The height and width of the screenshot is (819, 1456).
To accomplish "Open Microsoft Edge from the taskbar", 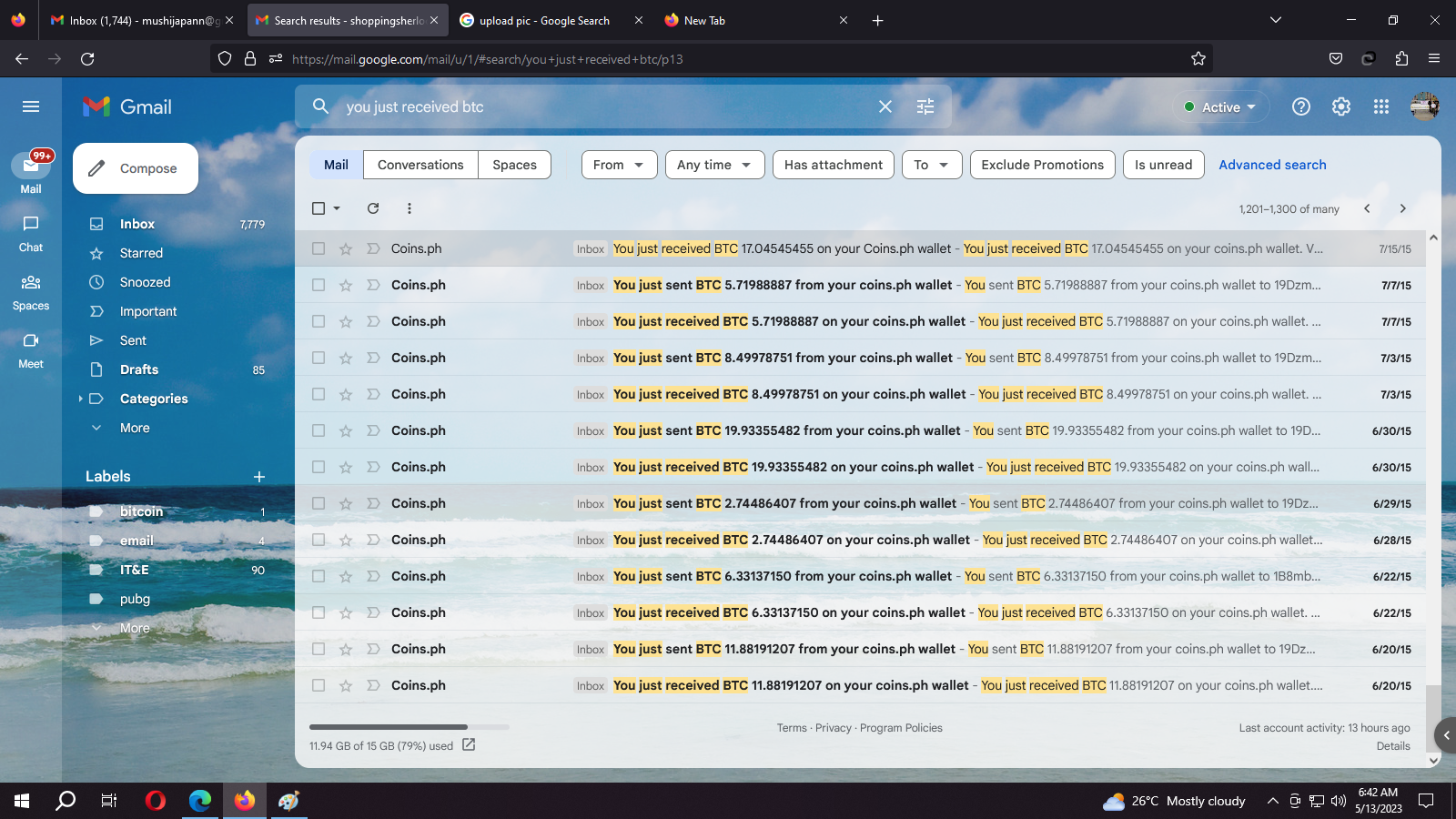I will point(200,801).
